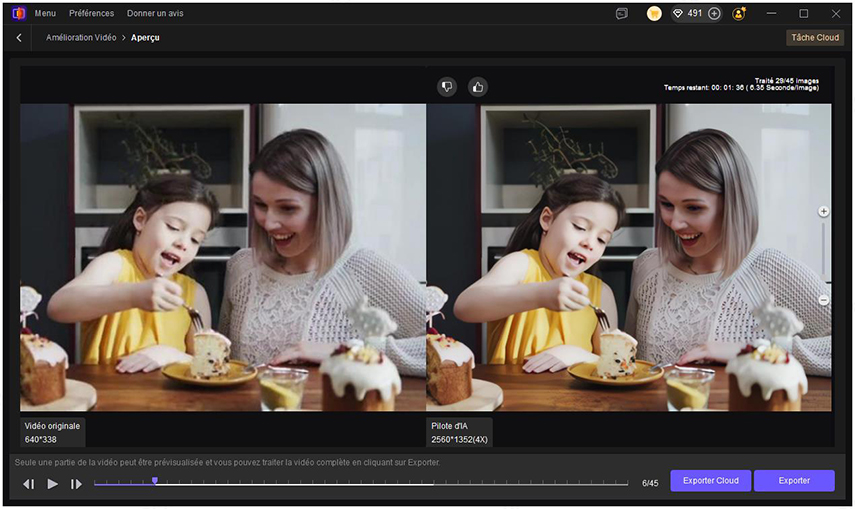Click the Exporter button
The image size is (855, 509).
click(794, 481)
